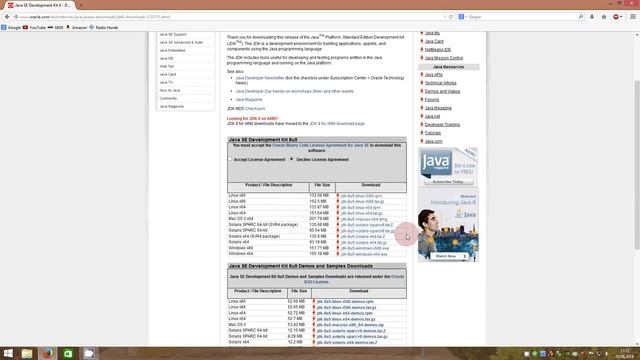Click the page vertical scrollbar thumb
Image resolution: width=640 pixels, height=360 pixels.
click(x=637, y=164)
